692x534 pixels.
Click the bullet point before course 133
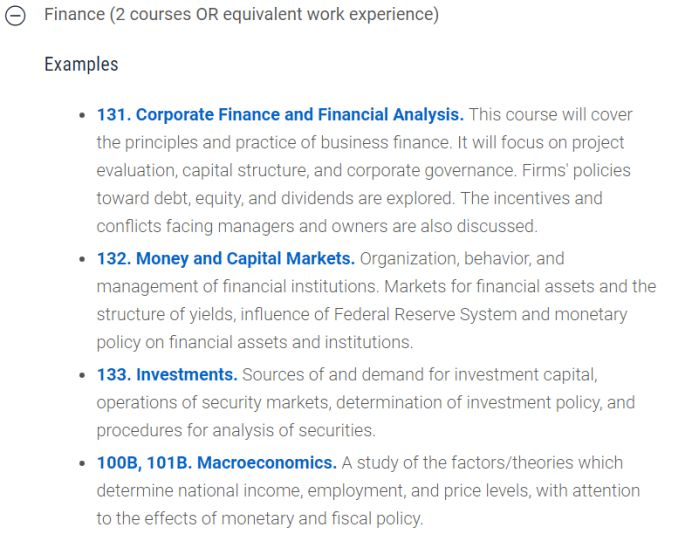click(82, 376)
